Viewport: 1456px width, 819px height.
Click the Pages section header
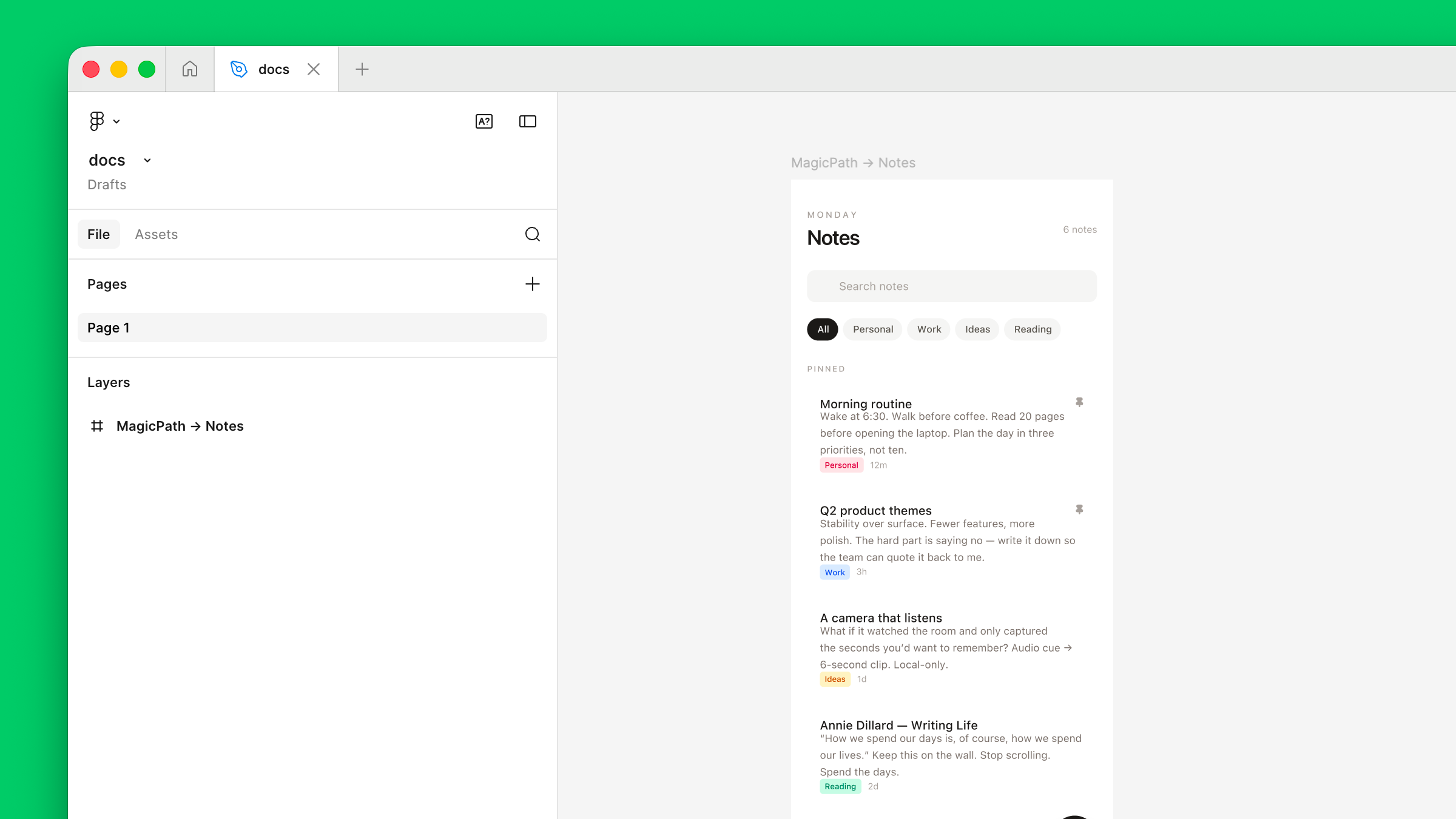tap(107, 284)
